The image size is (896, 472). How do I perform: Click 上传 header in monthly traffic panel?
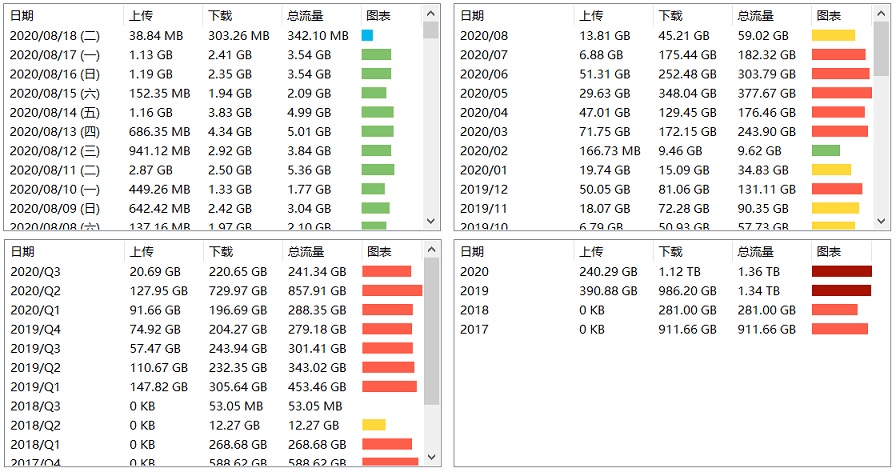click(591, 16)
